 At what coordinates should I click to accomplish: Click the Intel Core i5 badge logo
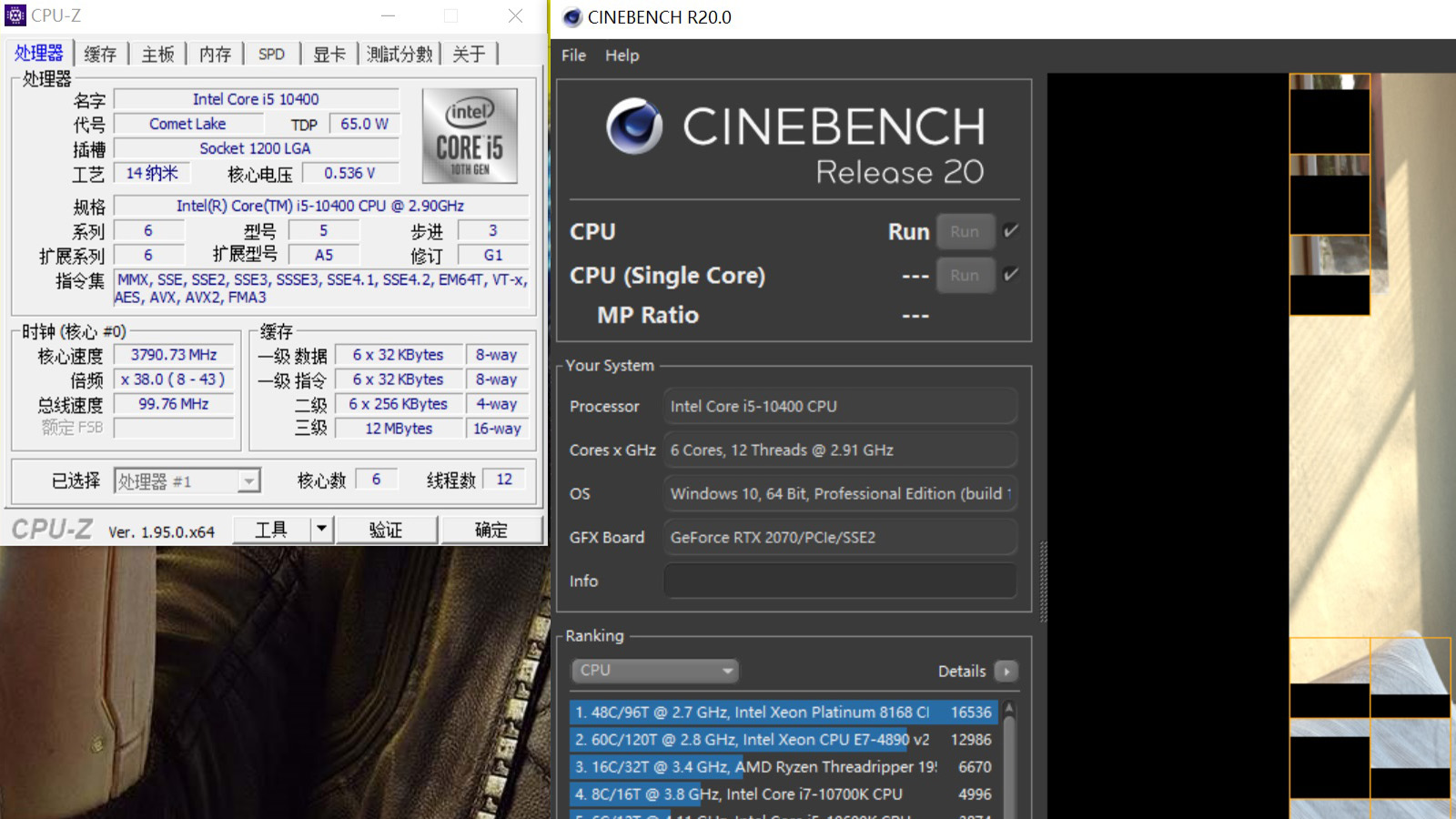tap(470, 136)
